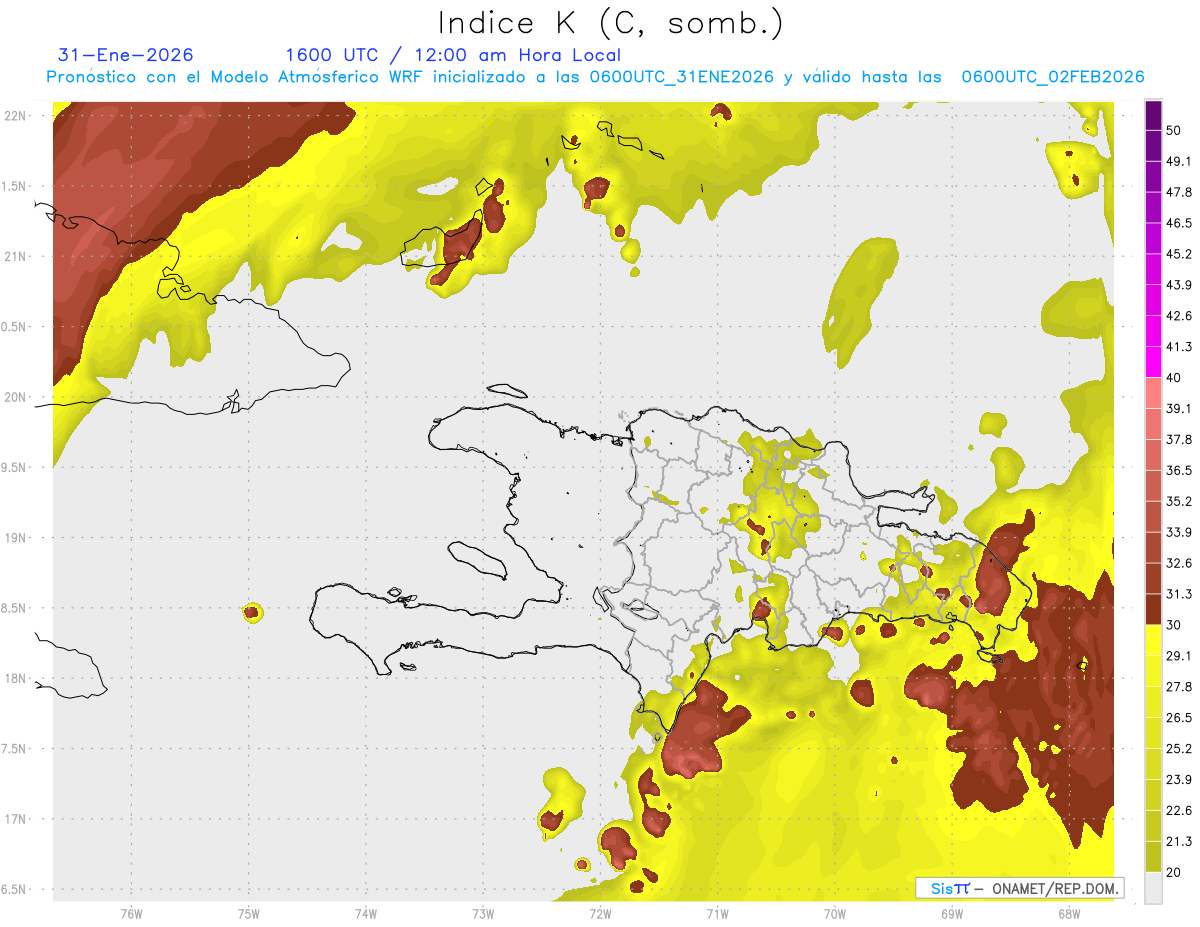Click colorbar value "41.3"
This screenshot has height=927, width=1200.
click(1179, 347)
